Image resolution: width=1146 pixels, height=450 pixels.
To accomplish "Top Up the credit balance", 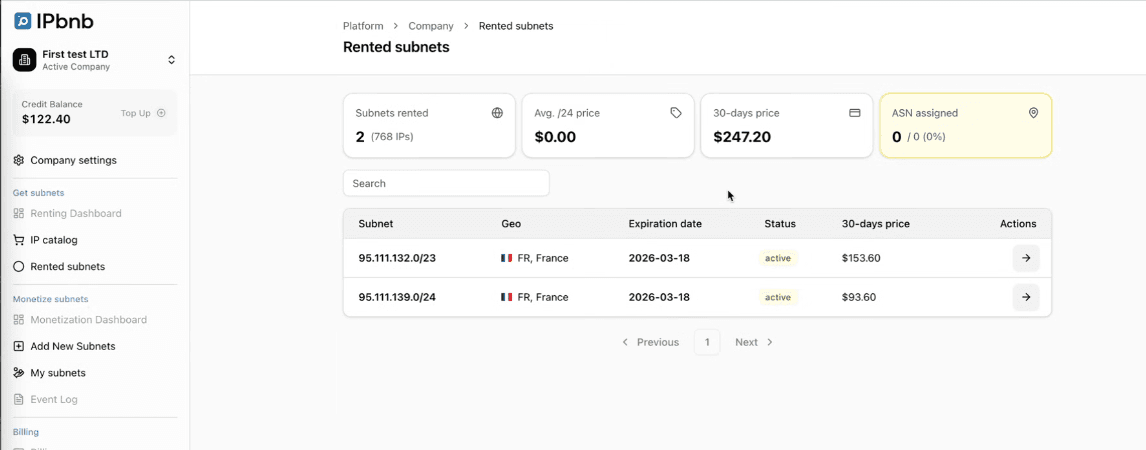I will click(143, 113).
